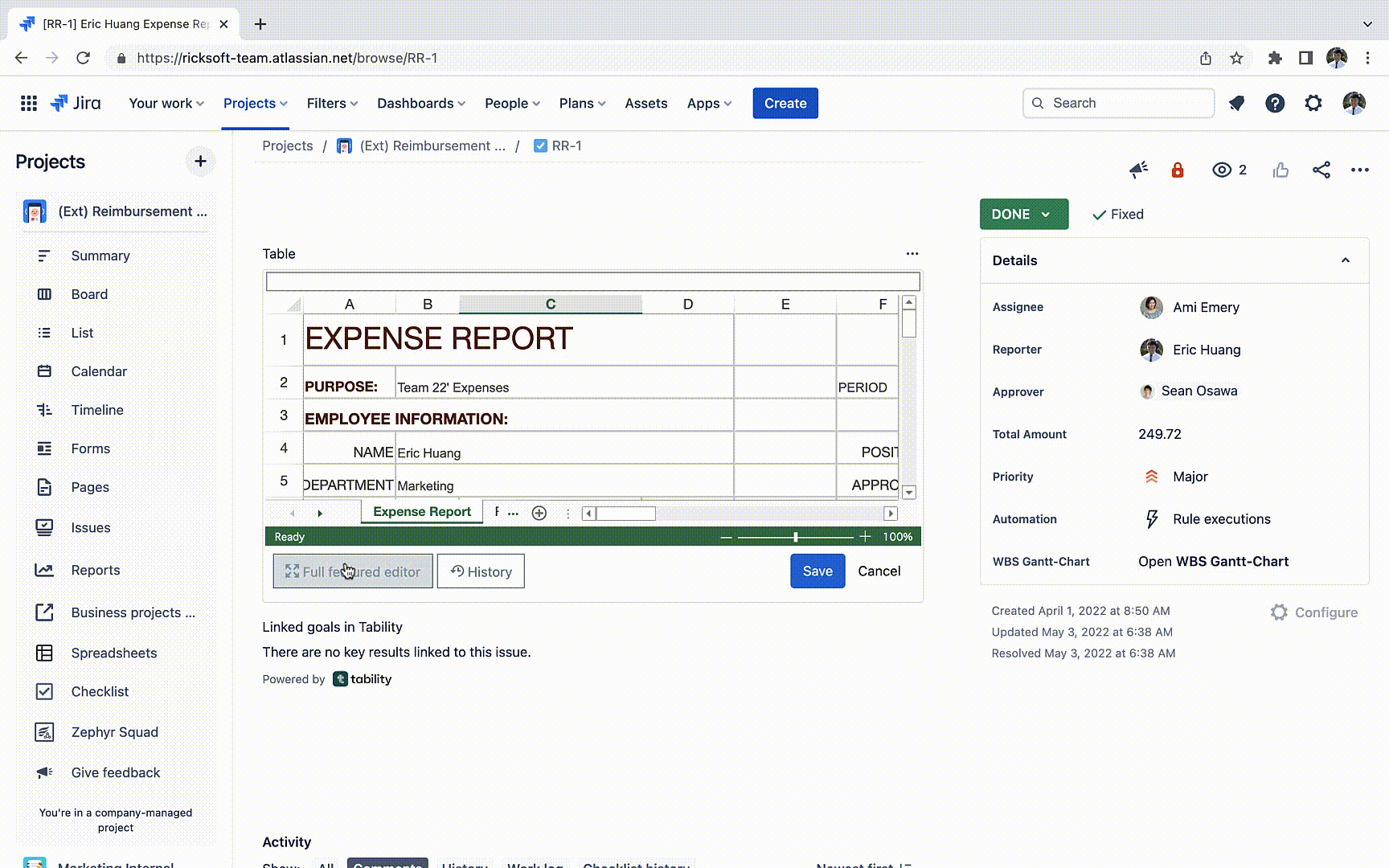Open spreadsheet History
Screen dimensions: 1389x868
tap(481, 571)
